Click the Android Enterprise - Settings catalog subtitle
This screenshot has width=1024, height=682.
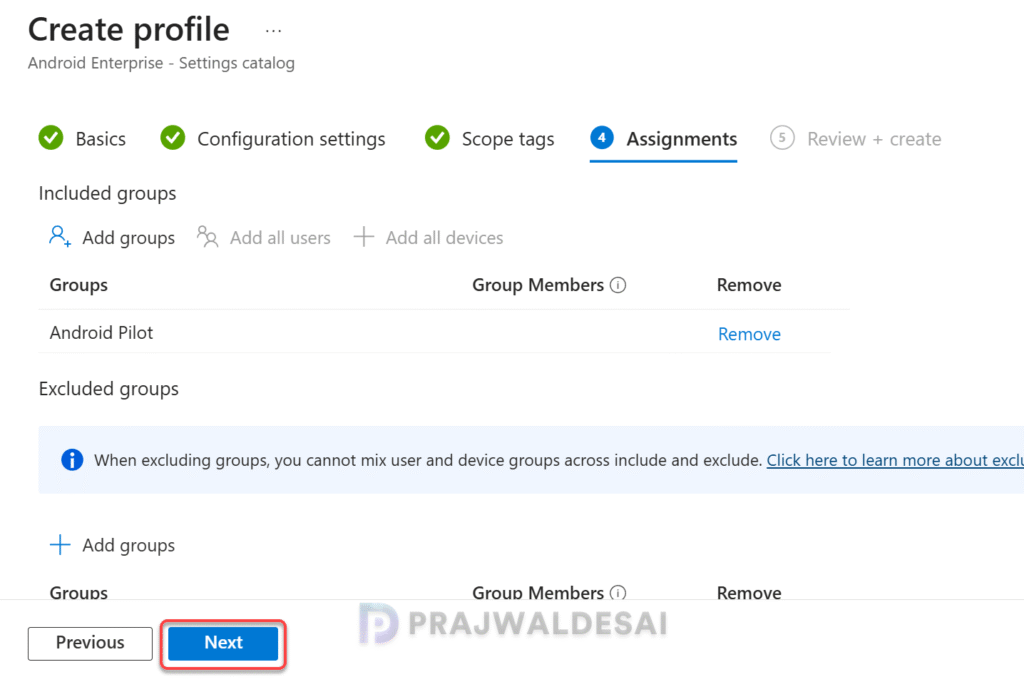click(x=161, y=63)
